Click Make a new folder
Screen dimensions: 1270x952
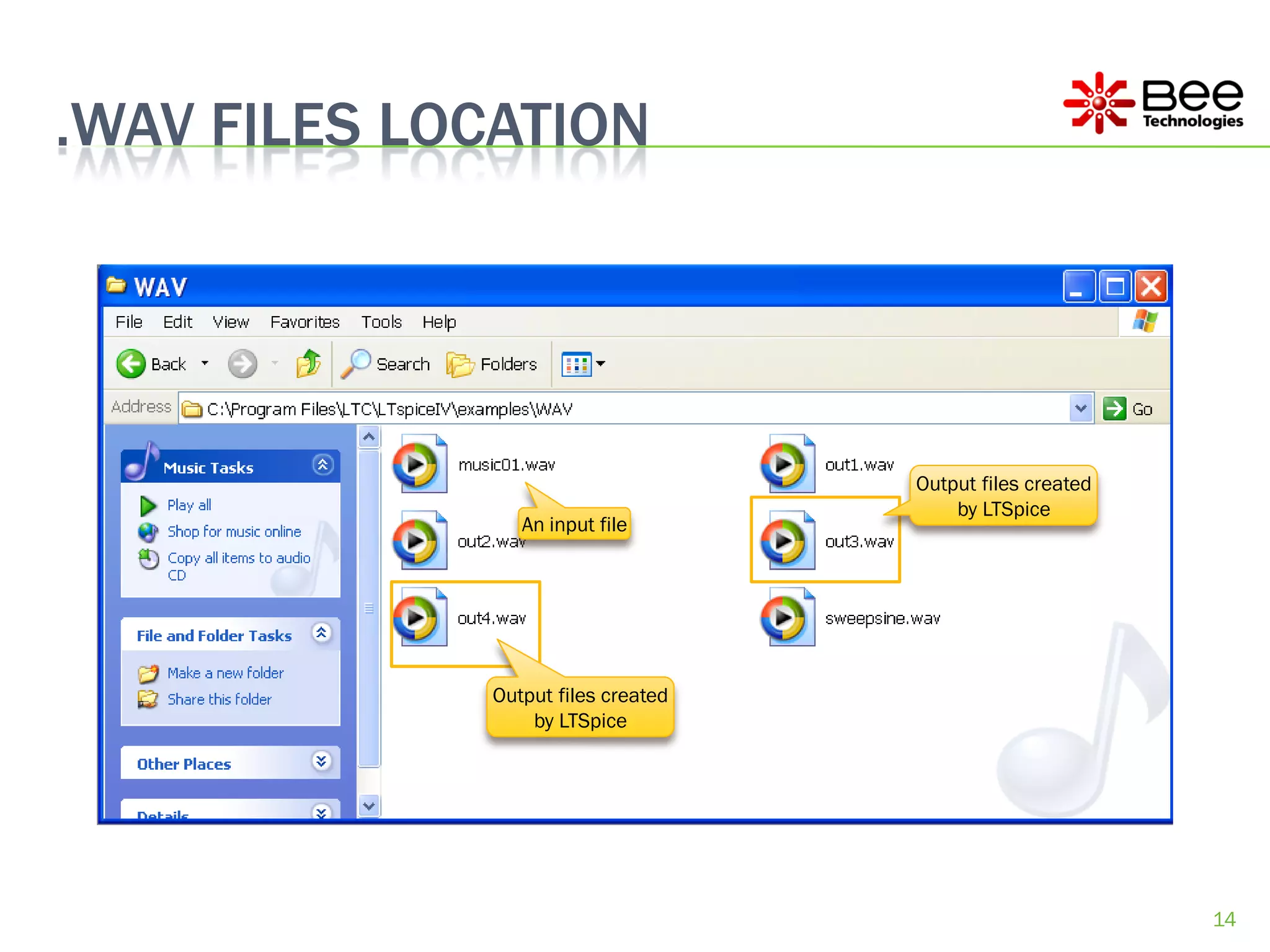(225, 673)
